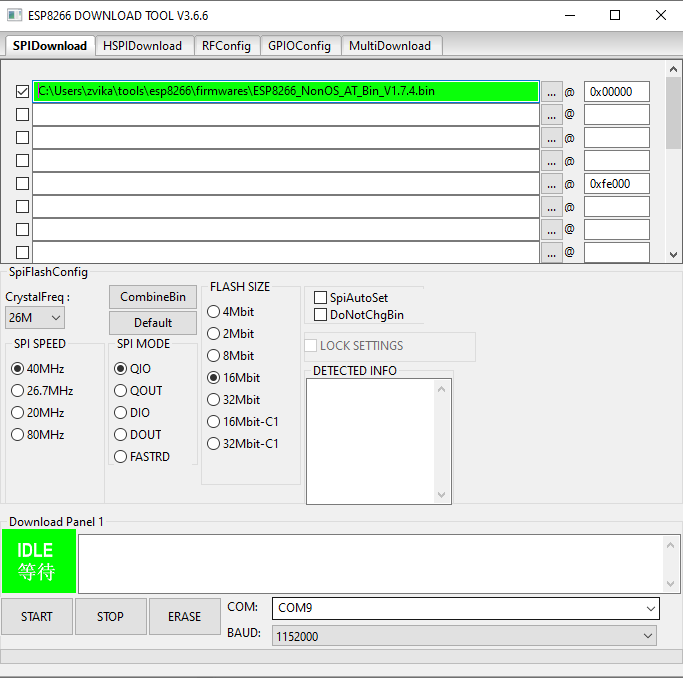Image resolution: width=683 pixels, height=678 pixels.
Task: Maximize the ESP8266 Download Tool window
Action: click(x=615, y=15)
